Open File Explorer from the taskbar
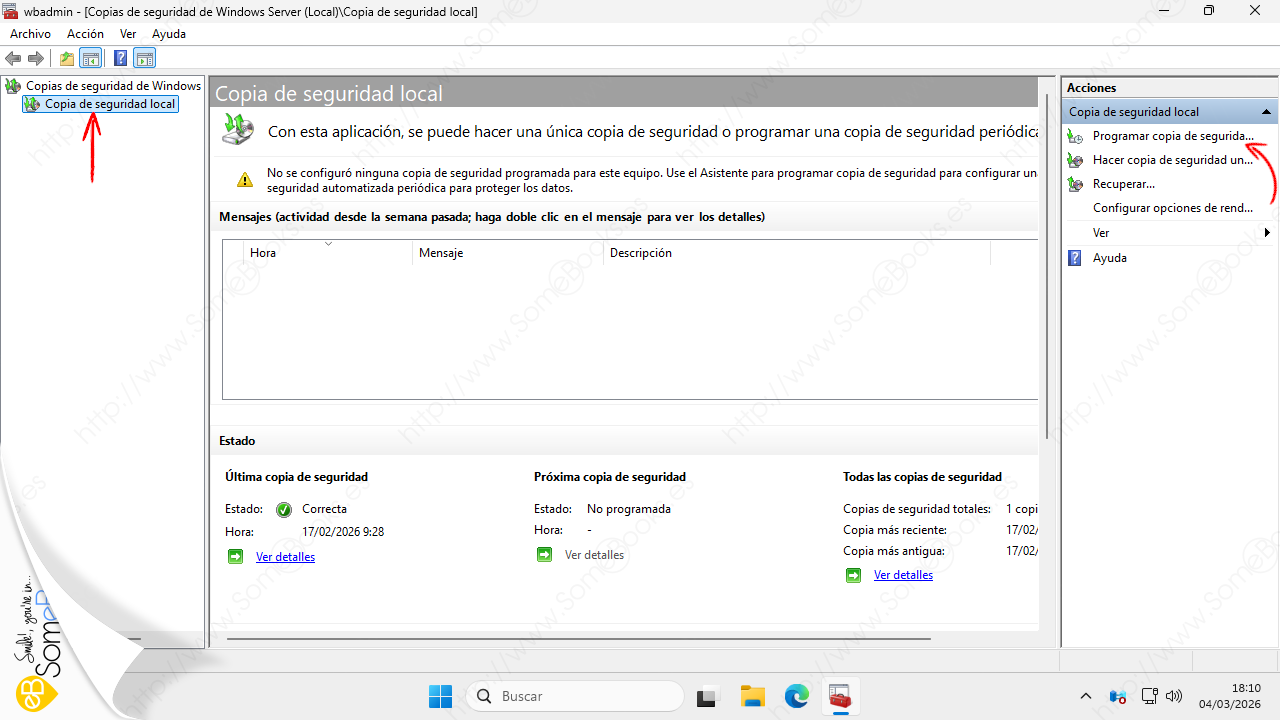The width and height of the screenshot is (1280, 720). (x=752, y=696)
